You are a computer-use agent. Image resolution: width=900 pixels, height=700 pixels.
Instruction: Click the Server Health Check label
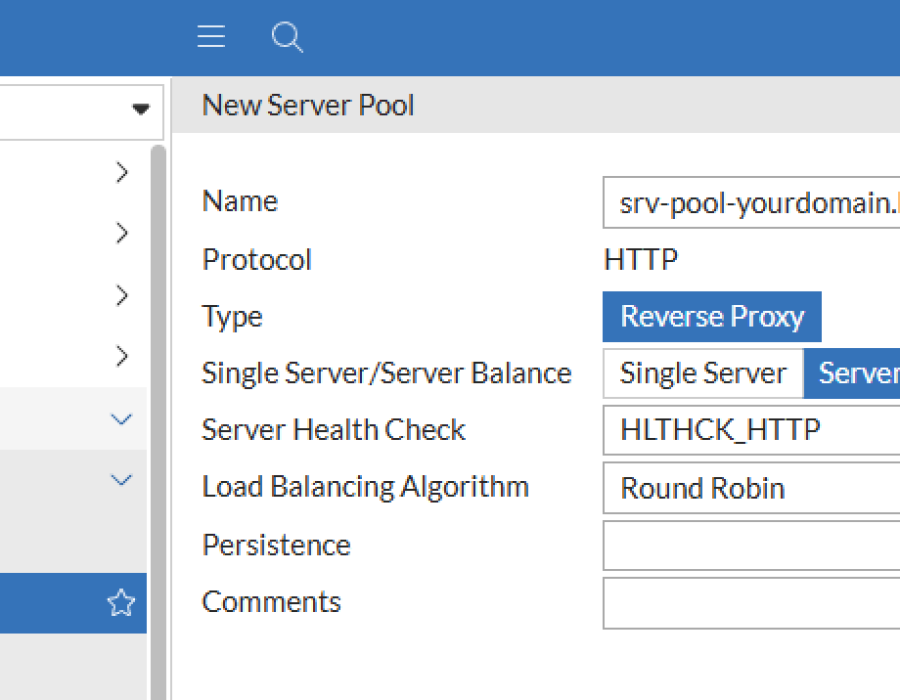tap(333, 430)
